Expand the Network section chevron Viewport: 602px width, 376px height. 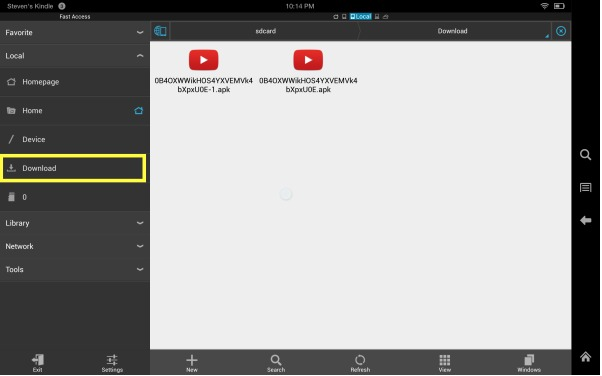(140, 246)
